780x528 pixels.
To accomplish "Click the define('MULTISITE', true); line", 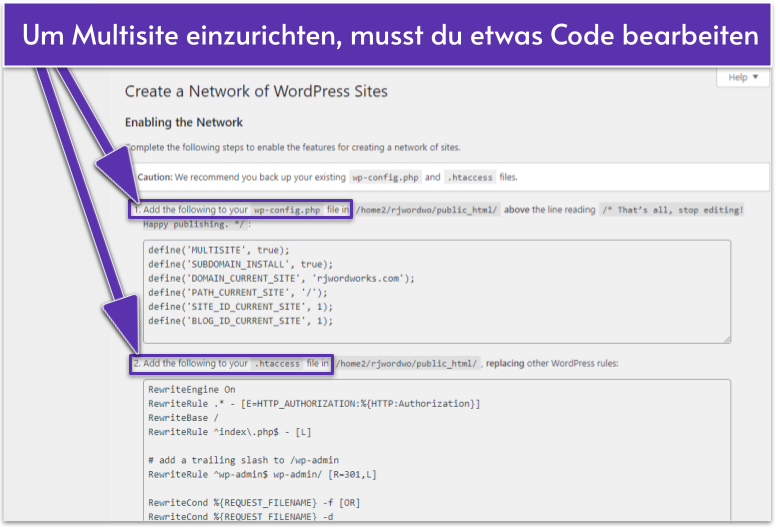I will (x=218, y=250).
